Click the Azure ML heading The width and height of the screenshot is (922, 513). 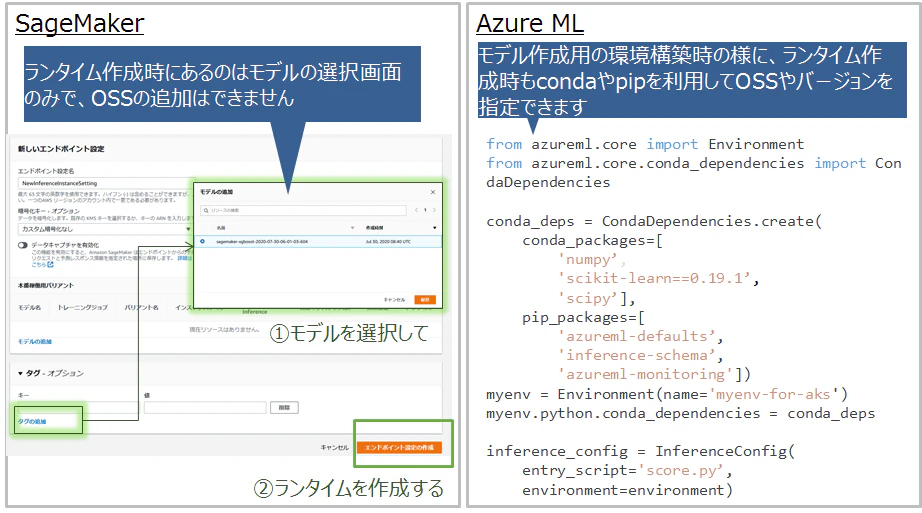pos(530,24)
